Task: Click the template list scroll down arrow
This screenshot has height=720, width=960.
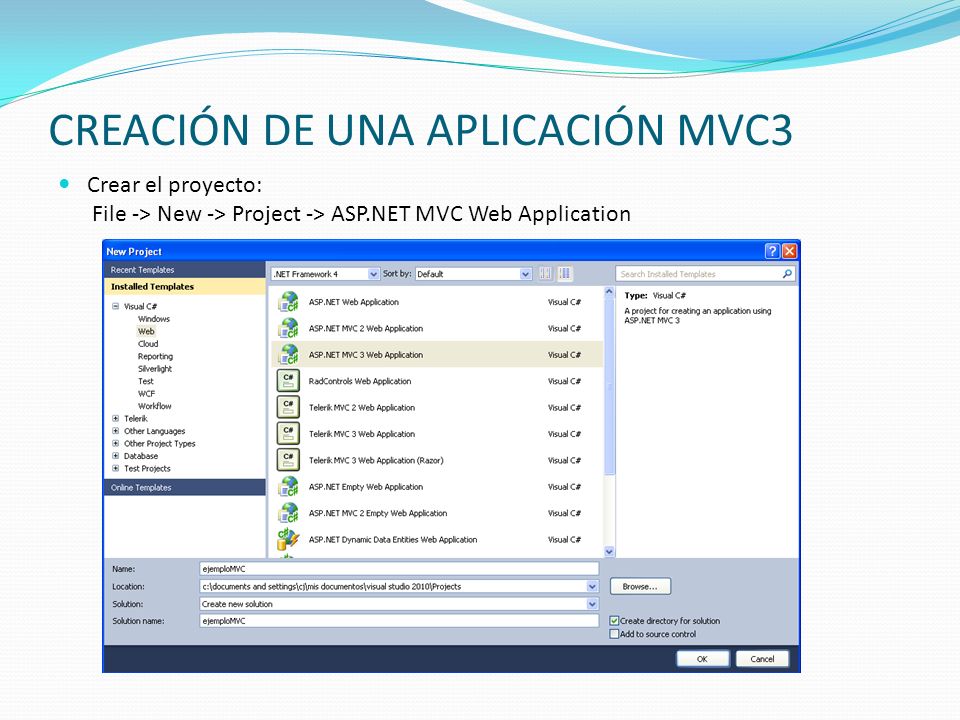Action: (x=609, y=552)
